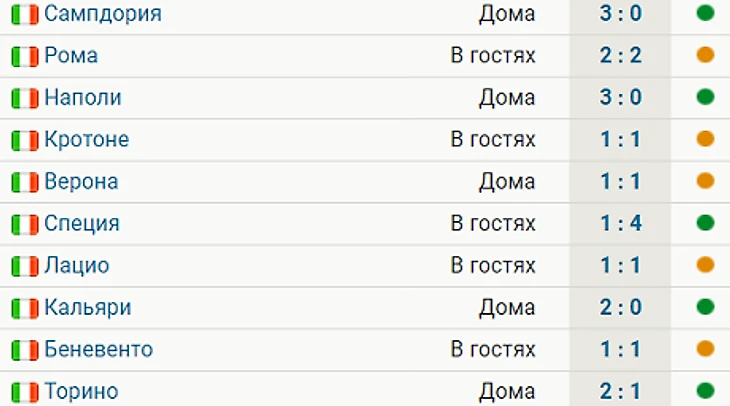
Task: Open the Кальяри team link
Action: click(88, 307)
